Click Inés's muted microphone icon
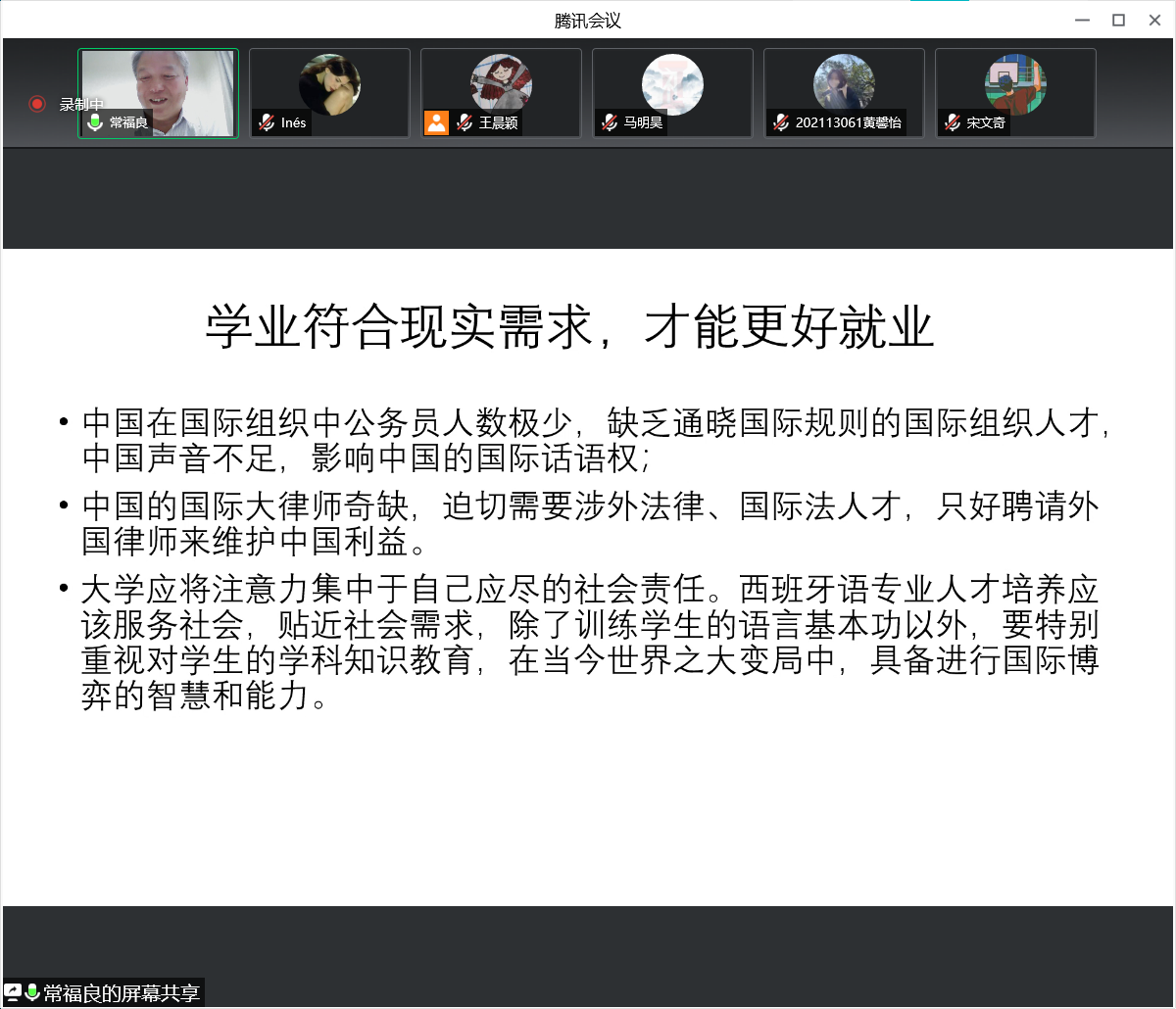The image size is (1176, 1009). click(x=267, y=122)
